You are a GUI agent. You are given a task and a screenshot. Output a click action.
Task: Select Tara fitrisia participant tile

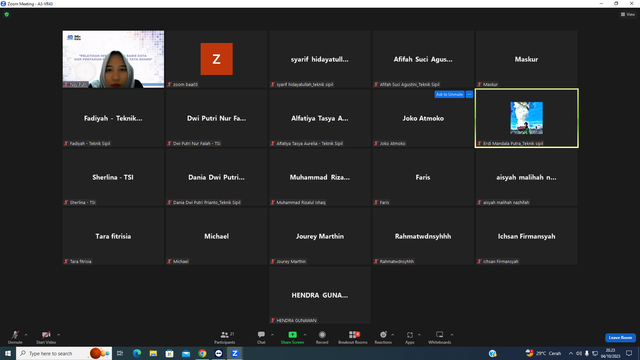point(113,236)
